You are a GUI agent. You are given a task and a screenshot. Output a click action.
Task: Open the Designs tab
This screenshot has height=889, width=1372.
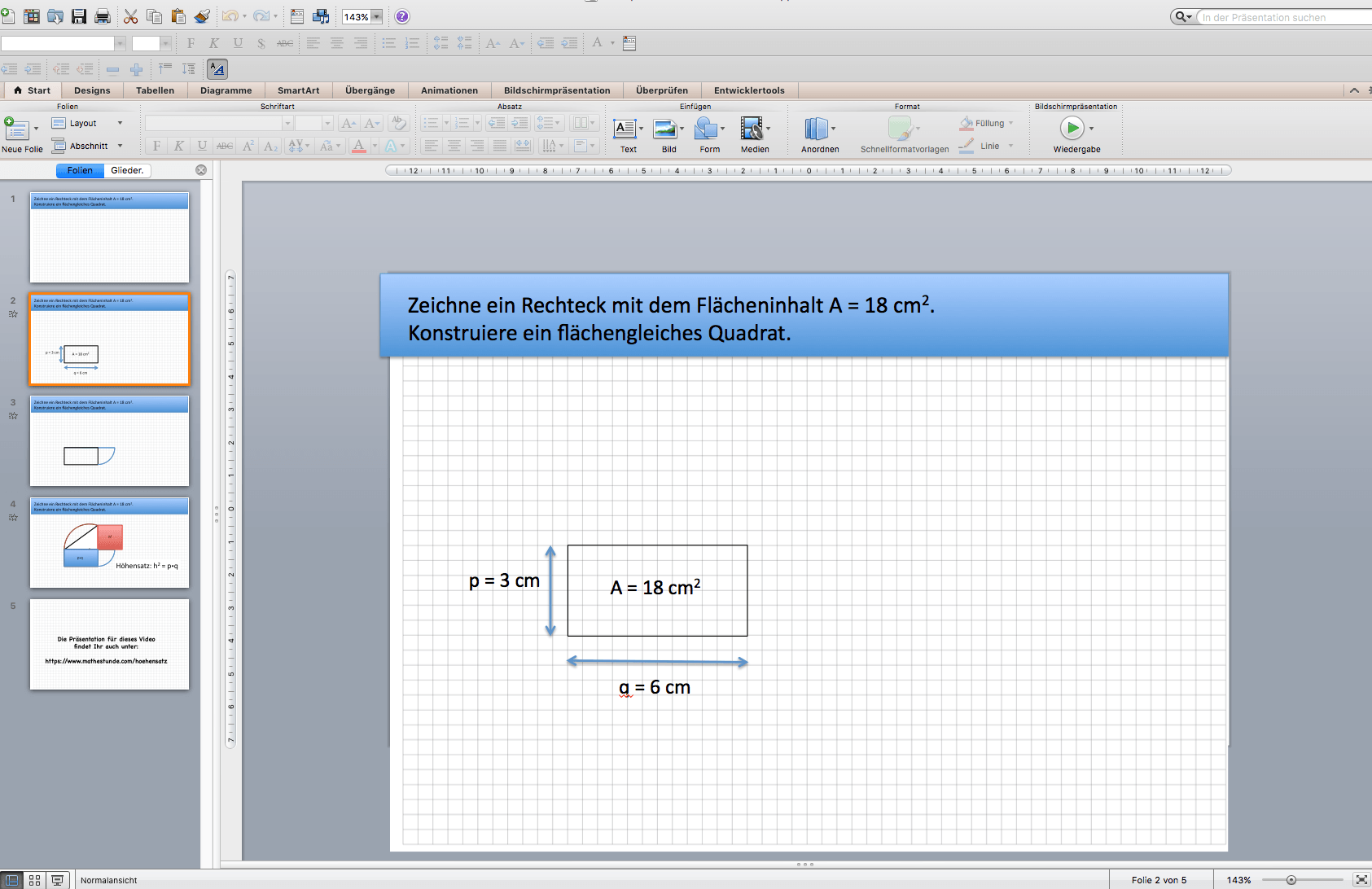(92, 90)
